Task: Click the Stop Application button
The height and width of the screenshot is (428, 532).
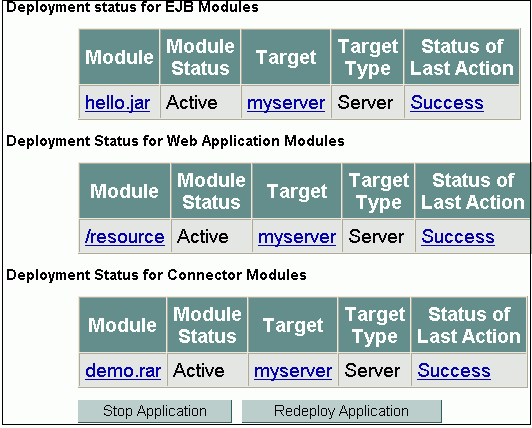Action: [155, 411]
